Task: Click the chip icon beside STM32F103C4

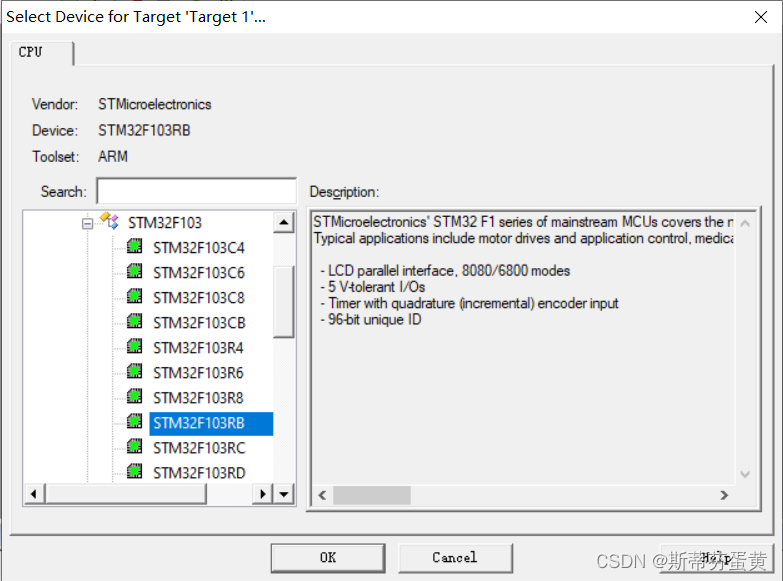Action: pos(134,246)
